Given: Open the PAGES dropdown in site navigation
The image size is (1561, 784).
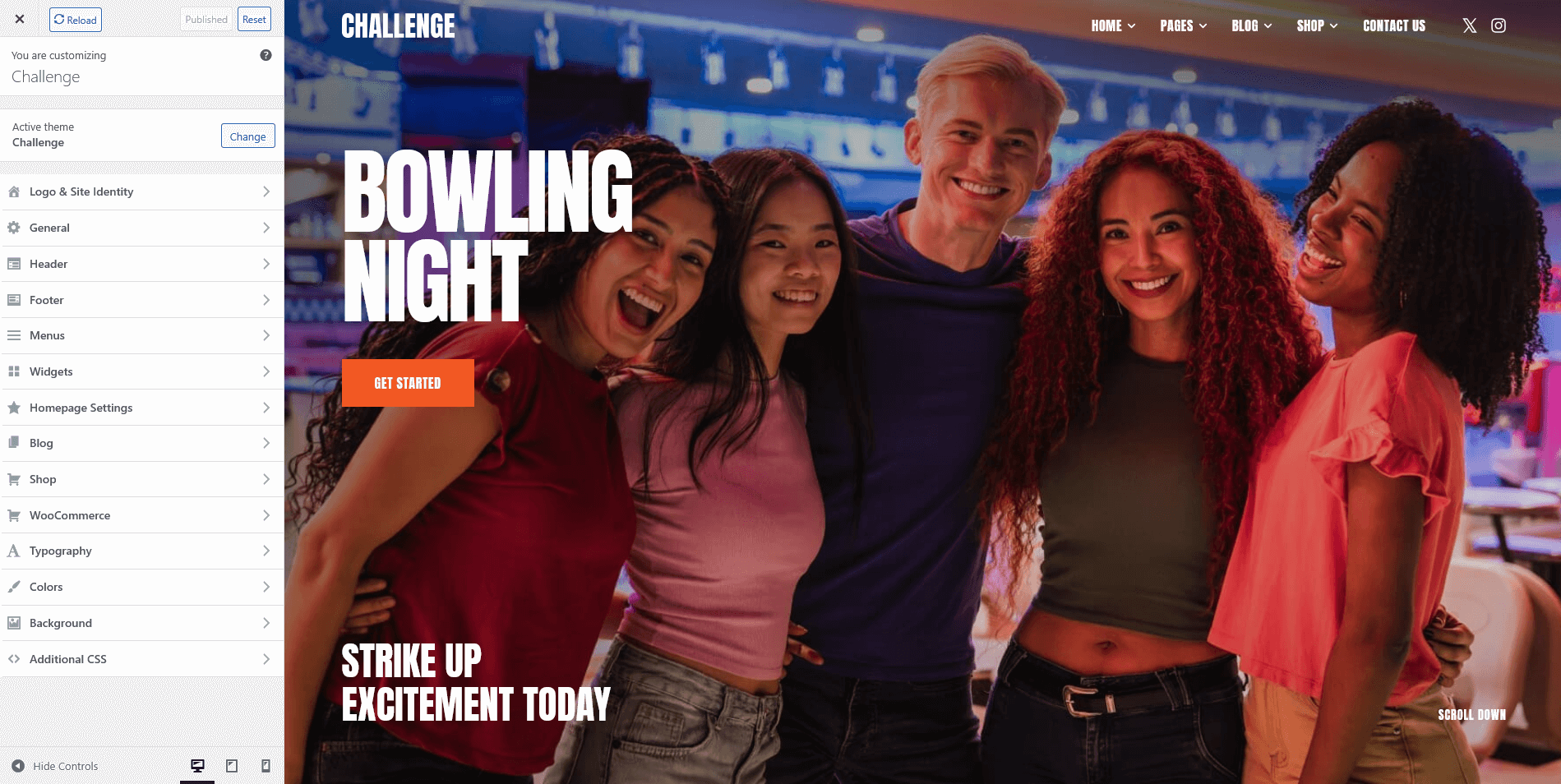Looking at the screenshot, I should [x=1183, y=25].
